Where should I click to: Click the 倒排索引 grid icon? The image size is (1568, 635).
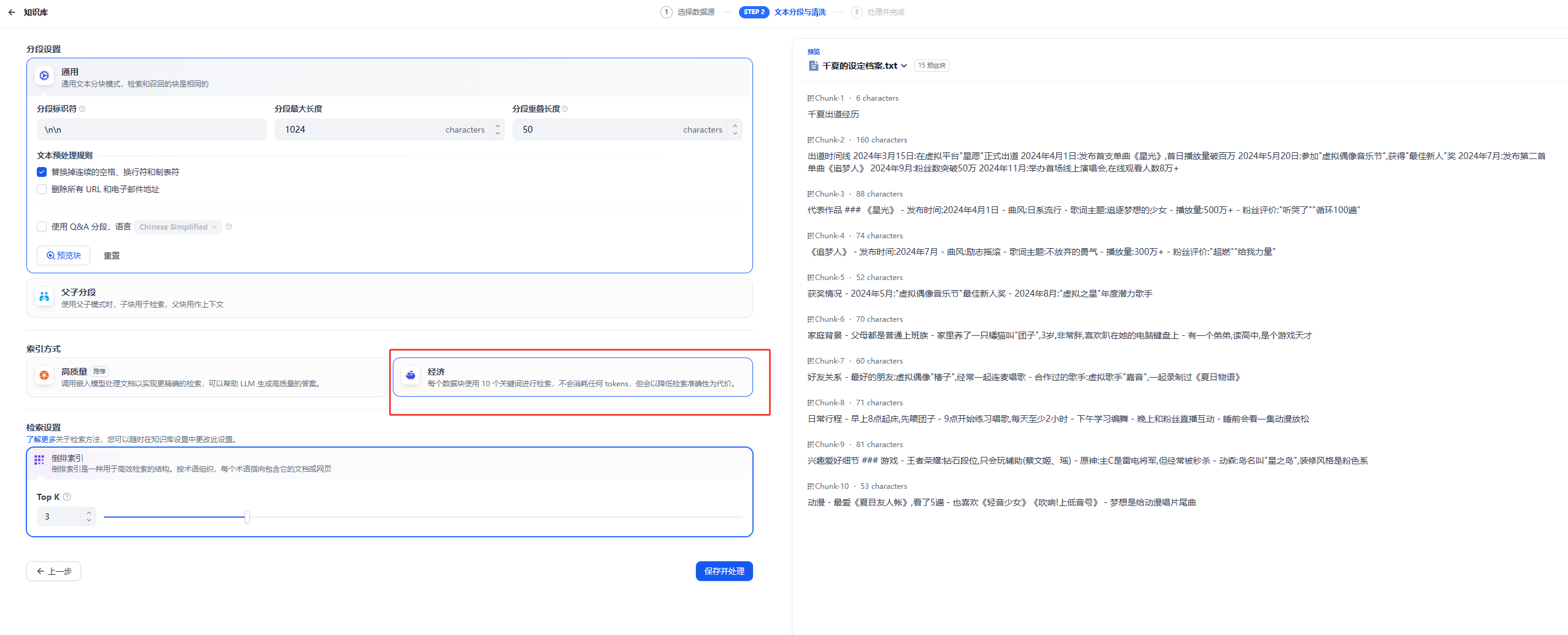pyautogui.click(x=39, y=460)
